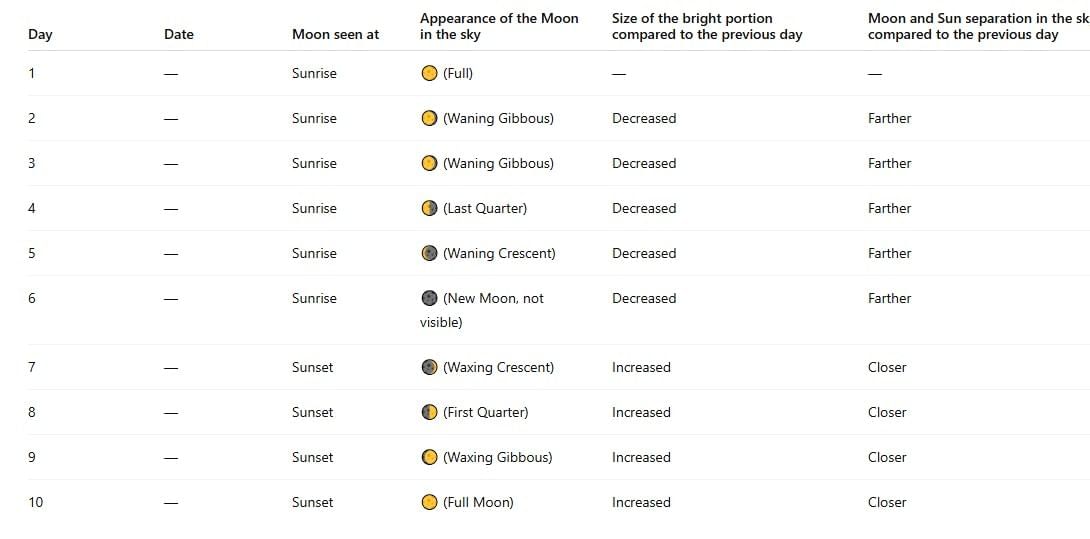Click the Waxing Gibbous moon icon

(429, 457)
